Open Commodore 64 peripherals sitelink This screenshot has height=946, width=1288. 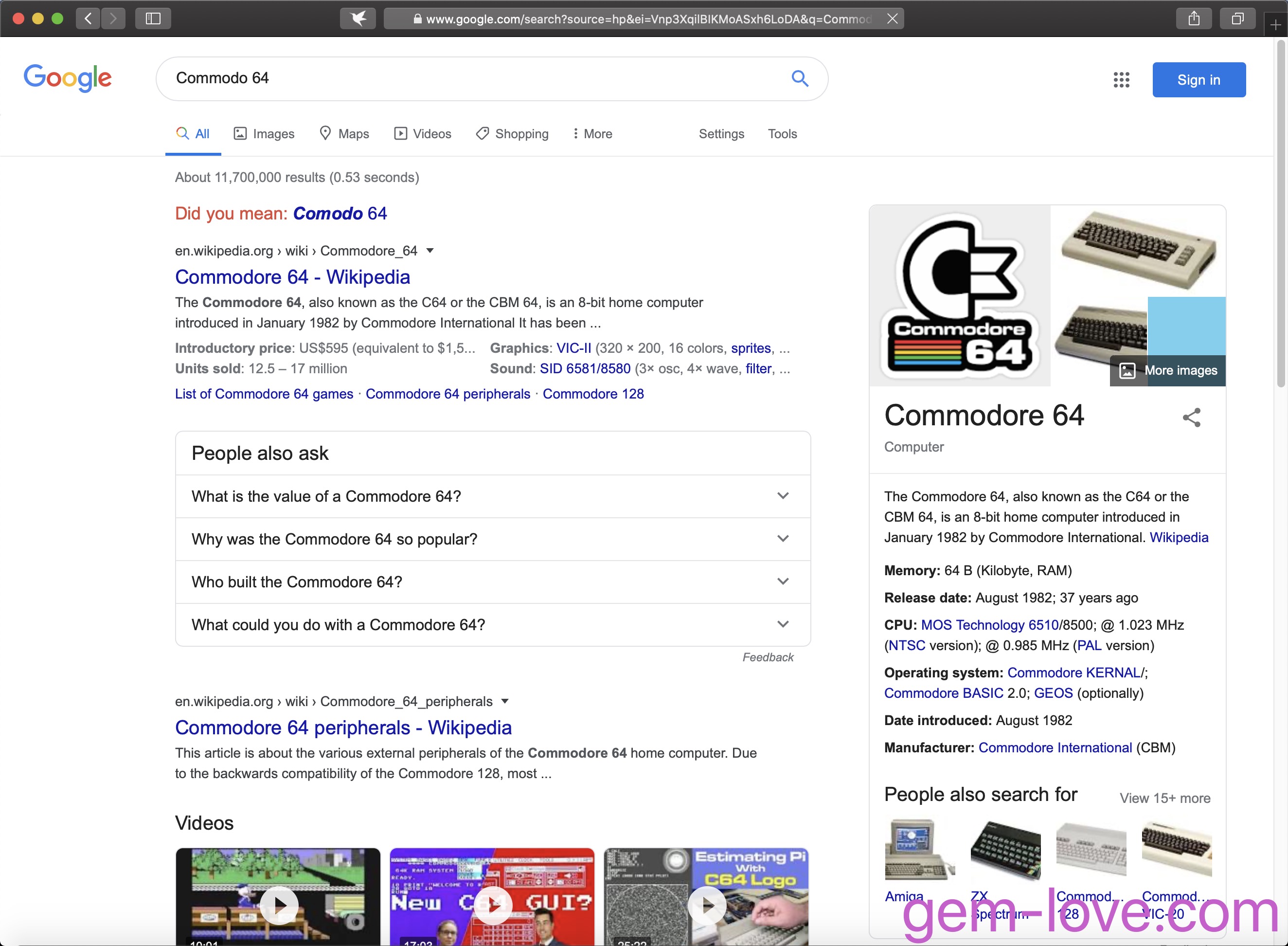click(447, 394)
